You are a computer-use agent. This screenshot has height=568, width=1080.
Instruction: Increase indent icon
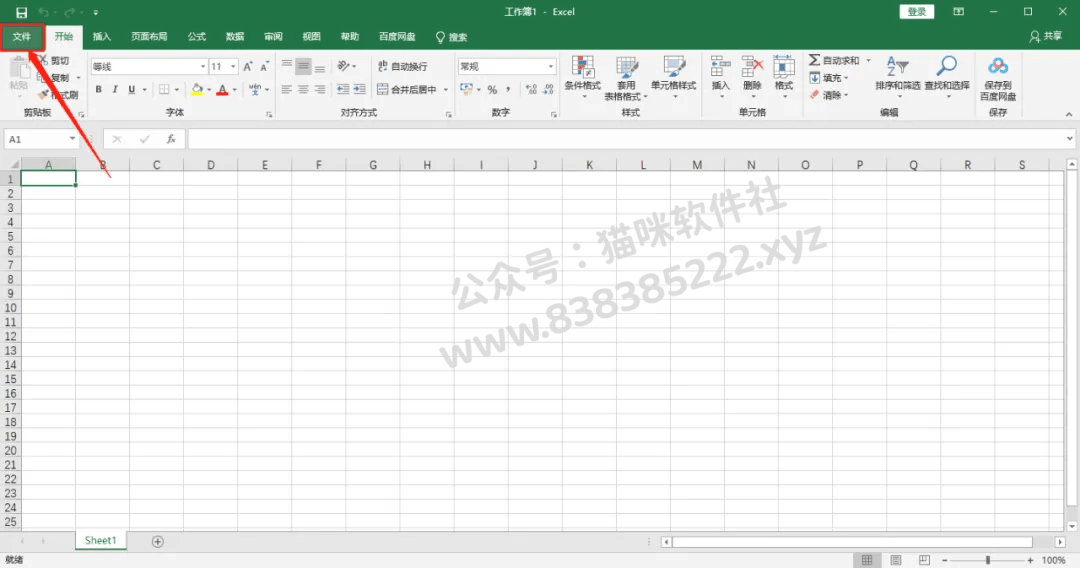[360, 90]
